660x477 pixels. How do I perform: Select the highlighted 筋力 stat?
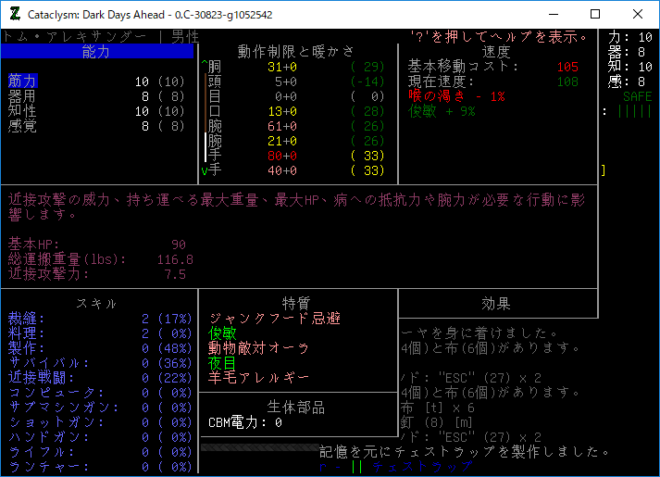(x=22, y=81)
